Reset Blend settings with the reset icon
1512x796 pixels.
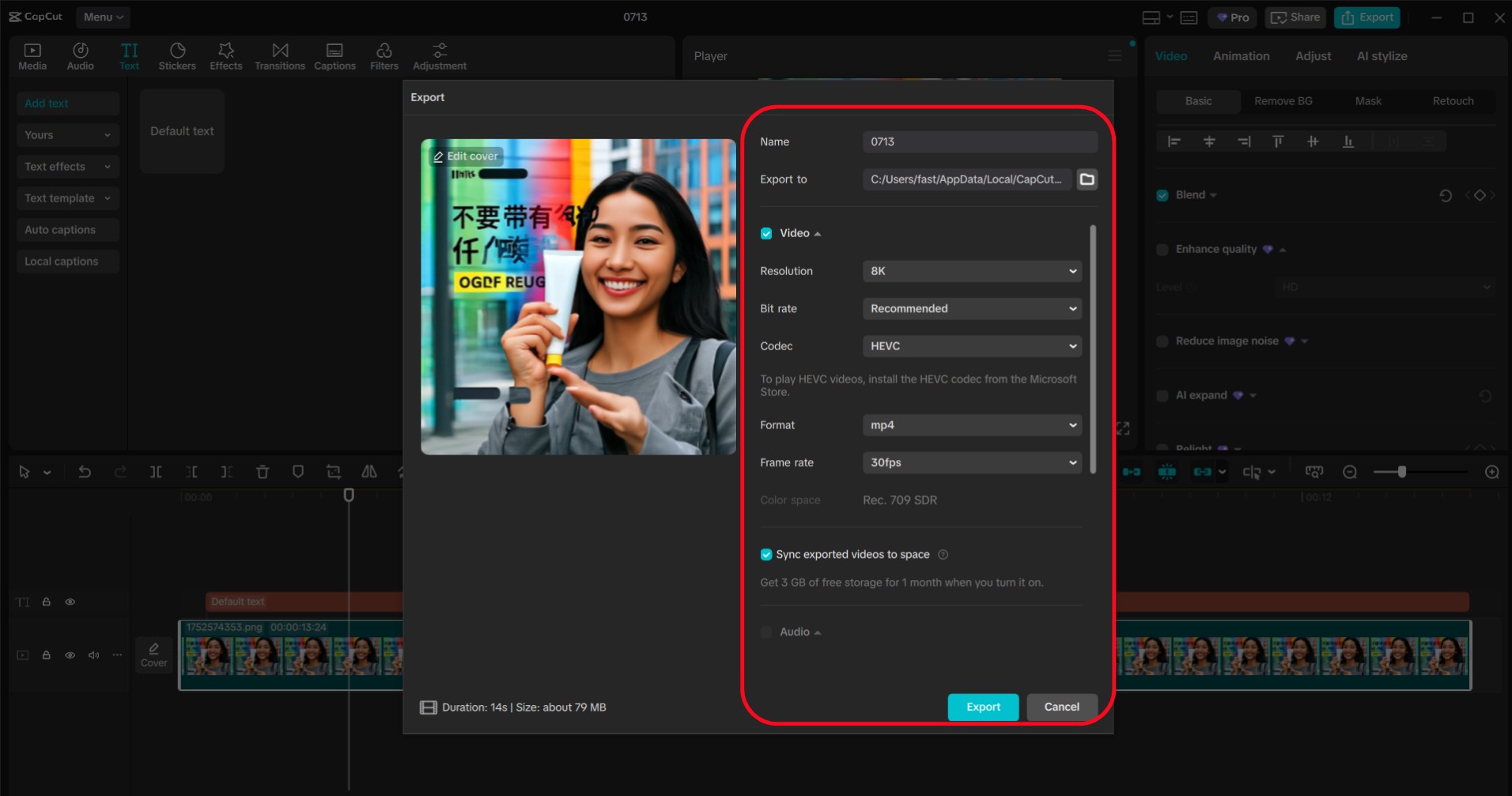(1446, 195)
